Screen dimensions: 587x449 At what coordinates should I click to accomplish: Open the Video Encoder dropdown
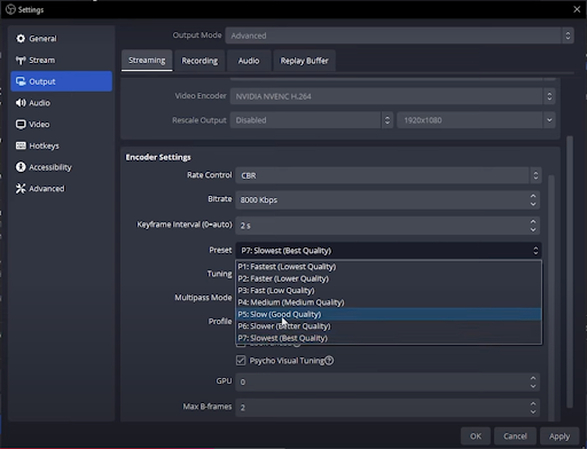[x=393, y=96]
